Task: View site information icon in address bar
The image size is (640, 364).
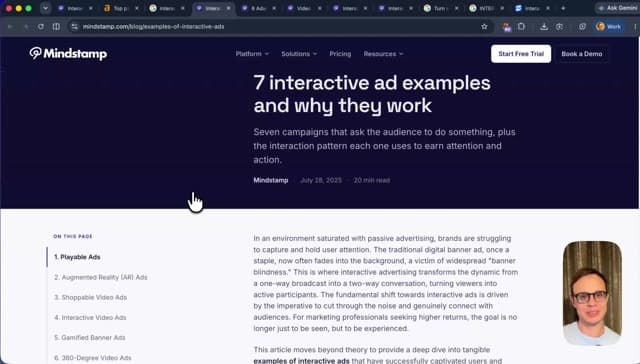Action: 74,27
